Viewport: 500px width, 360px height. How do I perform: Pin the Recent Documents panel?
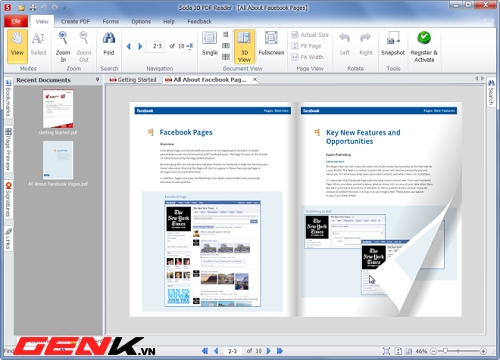point(97,80)
